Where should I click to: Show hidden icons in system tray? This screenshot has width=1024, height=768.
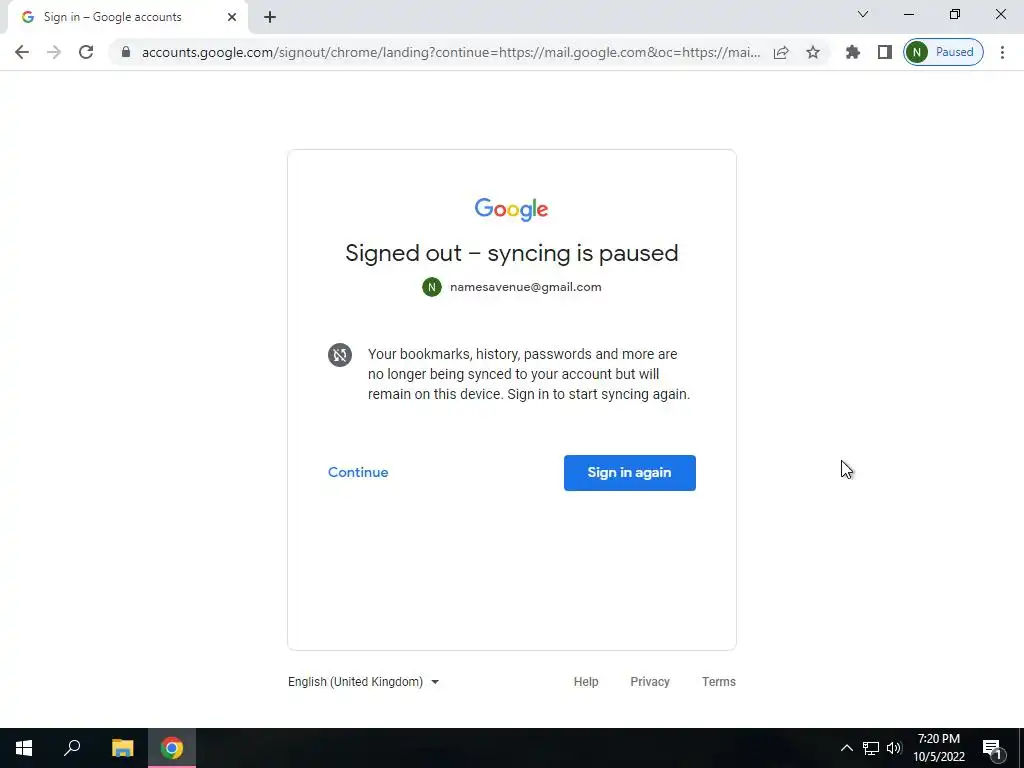pyautogui.click(x=846, y=748)
